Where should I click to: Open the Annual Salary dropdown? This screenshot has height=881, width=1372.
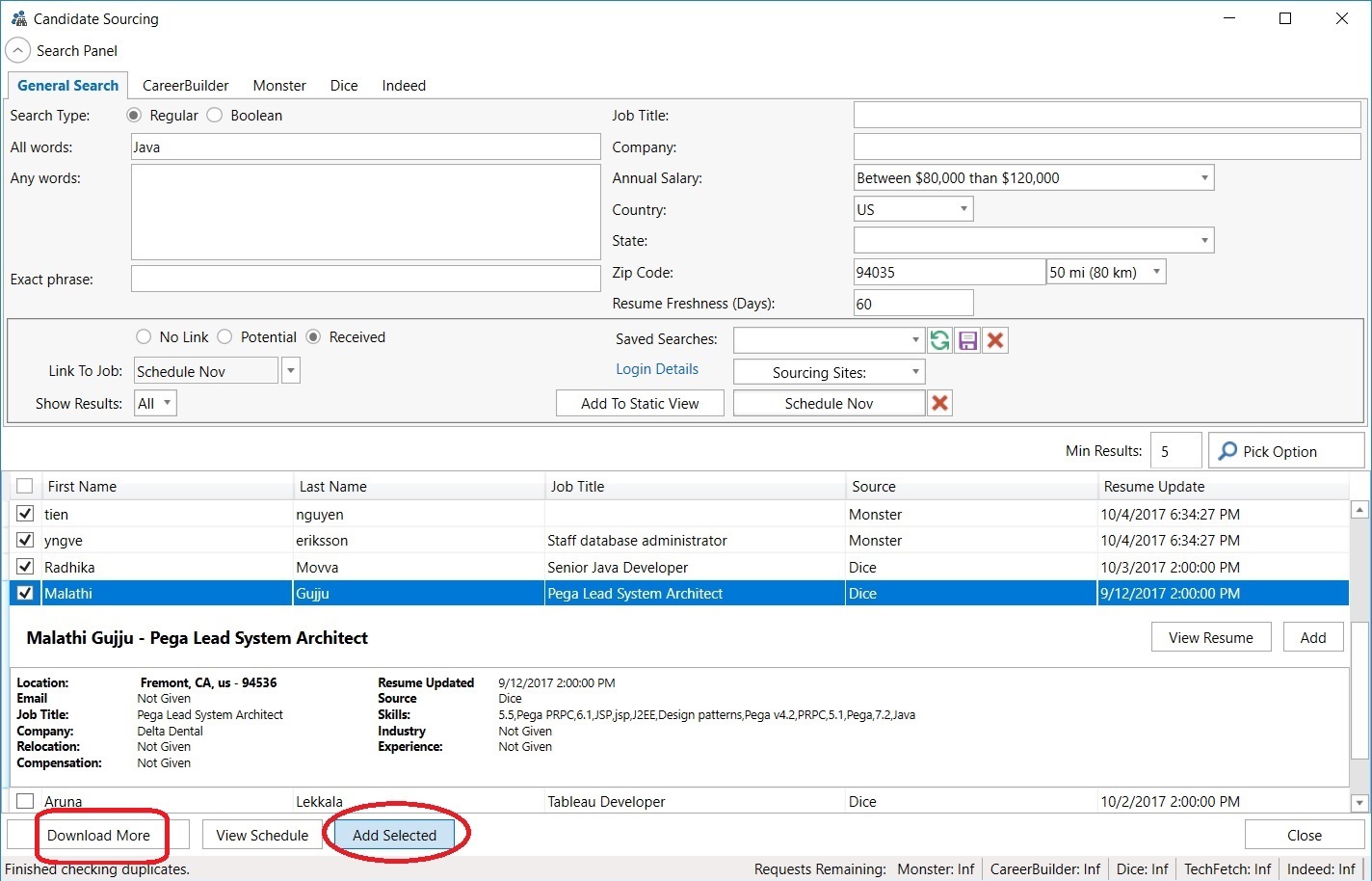click(1204, 177)
